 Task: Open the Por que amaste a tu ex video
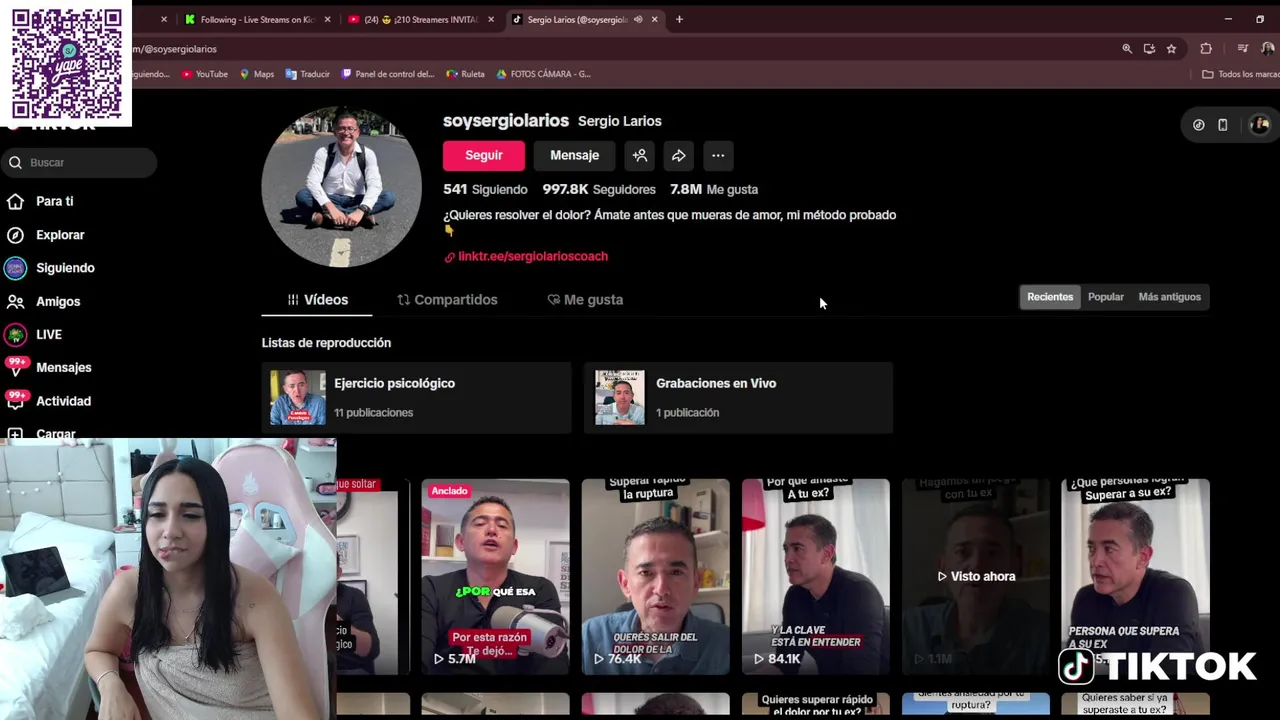point(816,577)
